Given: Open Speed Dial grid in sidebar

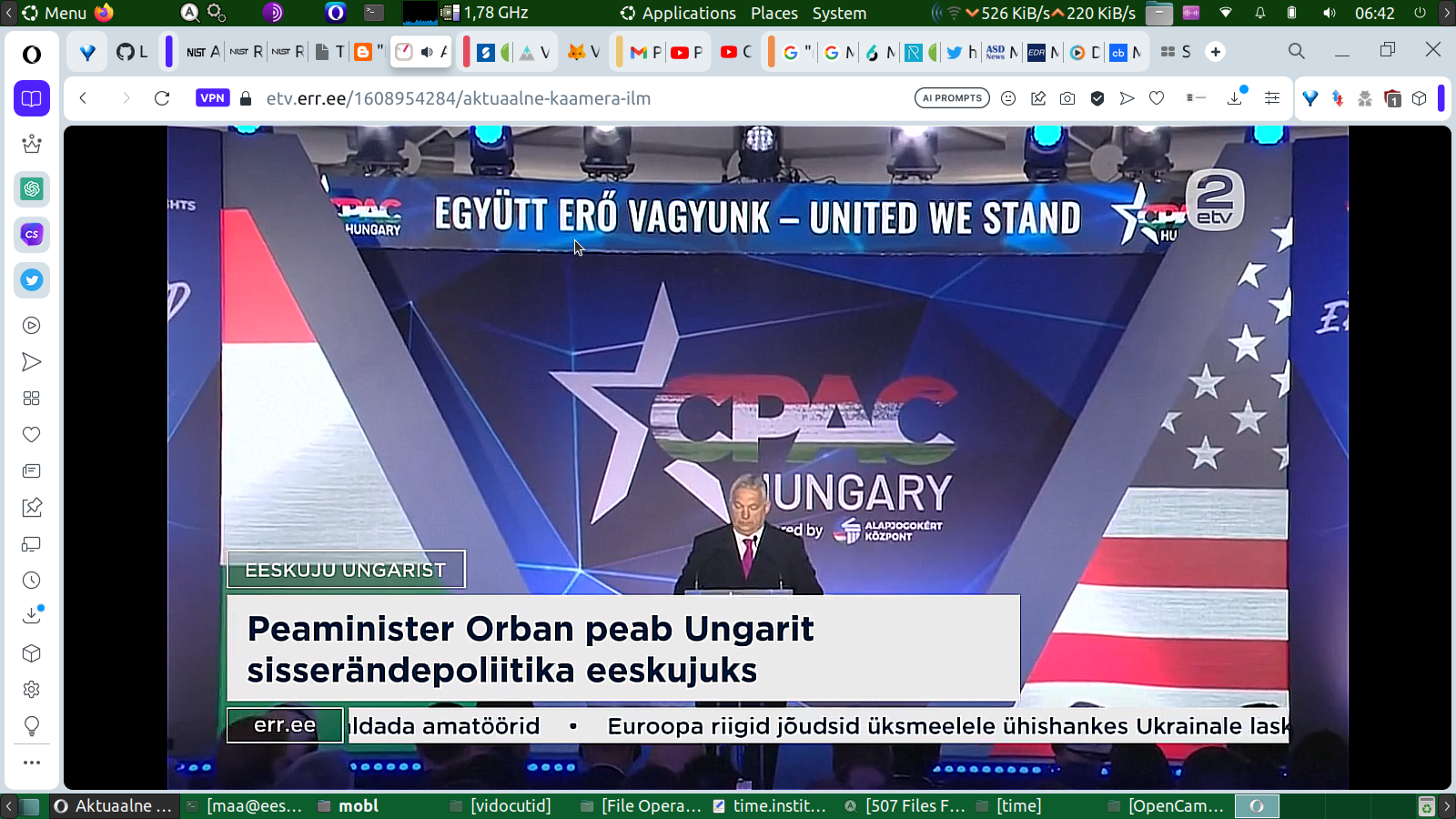Looking at the screenshot, I should (x=32, y=399).
